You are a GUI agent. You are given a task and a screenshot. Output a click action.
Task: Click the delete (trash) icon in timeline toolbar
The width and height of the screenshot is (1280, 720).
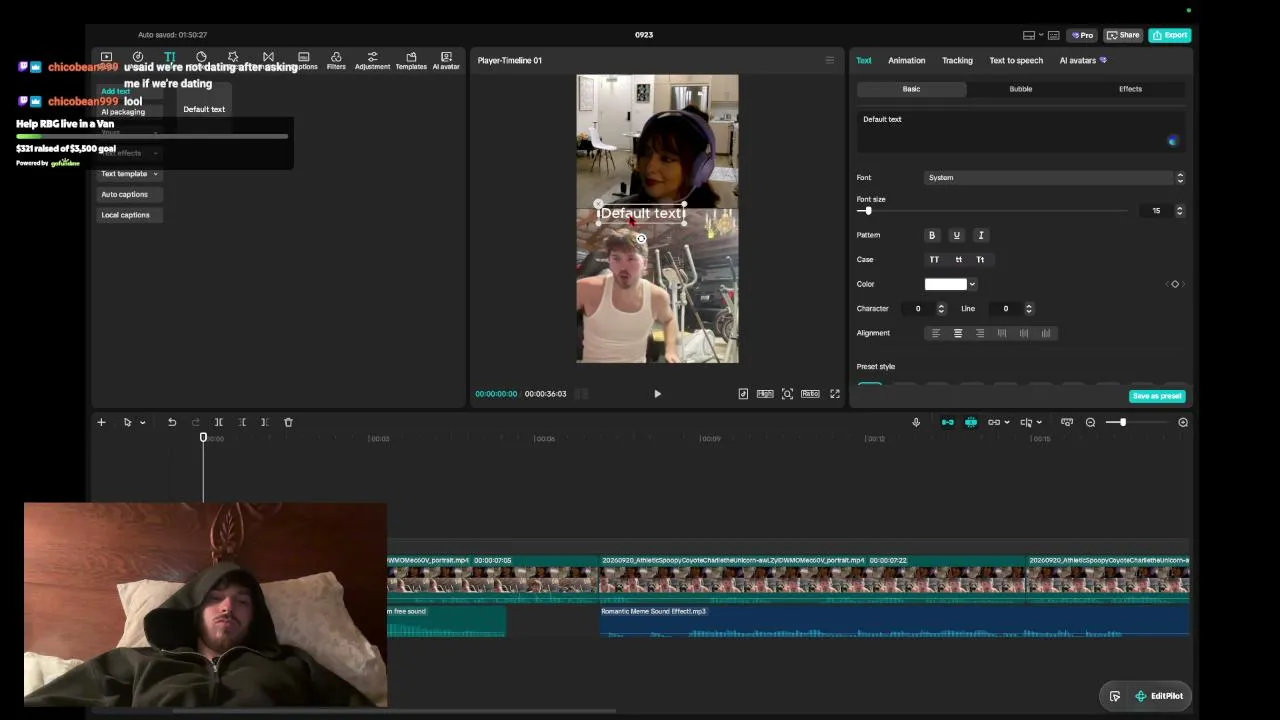tap(288, 422)
